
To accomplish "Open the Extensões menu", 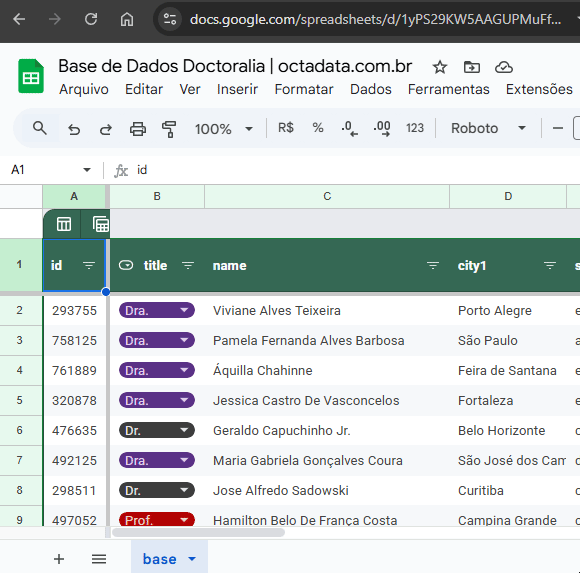I will pos(539,89).
